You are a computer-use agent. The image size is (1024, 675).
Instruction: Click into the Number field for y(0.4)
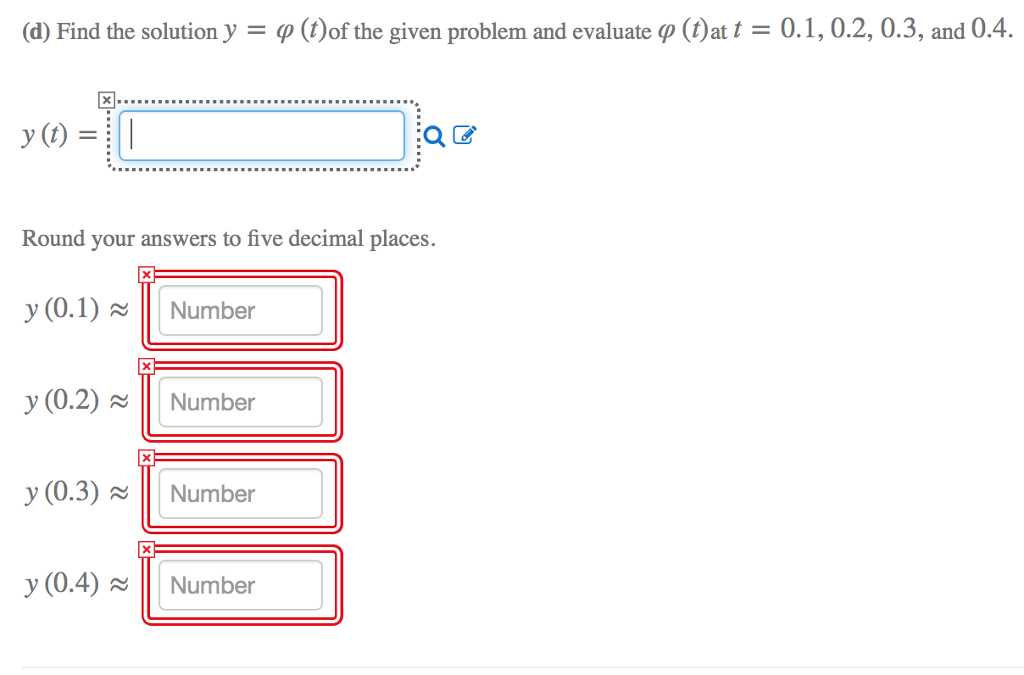coord(240,585)
